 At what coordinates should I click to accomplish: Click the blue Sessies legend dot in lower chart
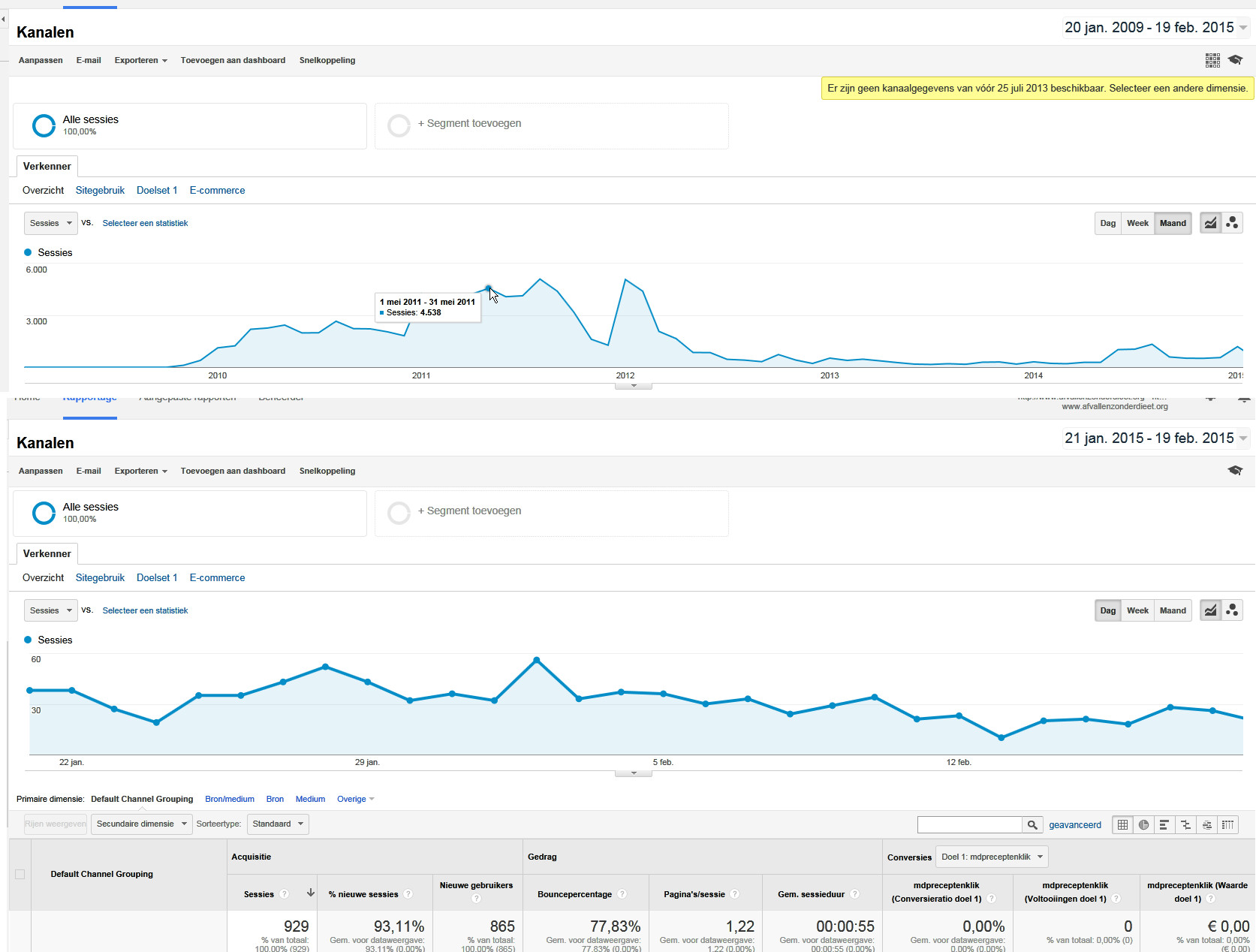(x=28, y=640)
